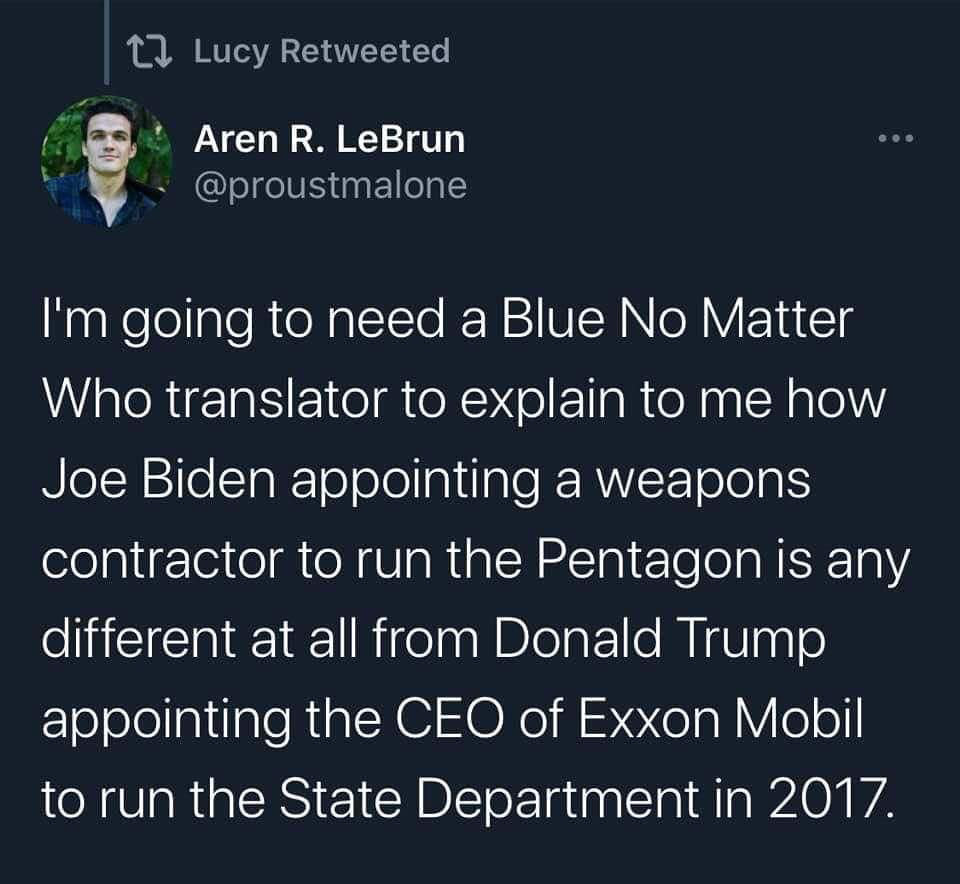960x884 pixels.
Task: Click the name Donald Trump in tweet
Action: [659, 639]
